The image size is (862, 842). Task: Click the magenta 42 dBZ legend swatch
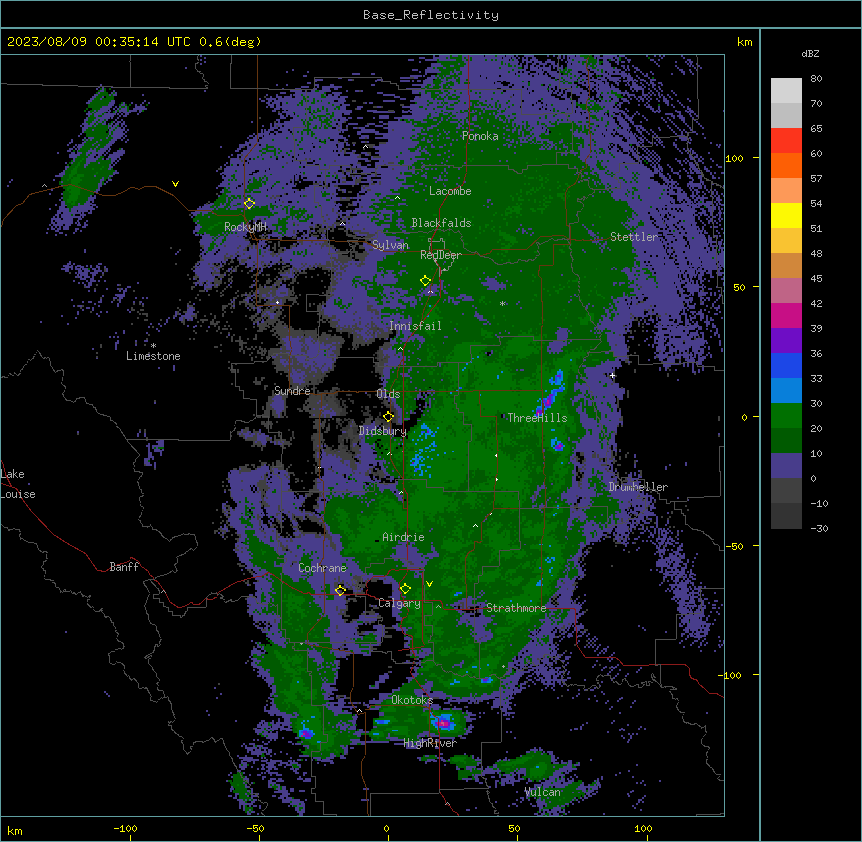coord(786,315)
